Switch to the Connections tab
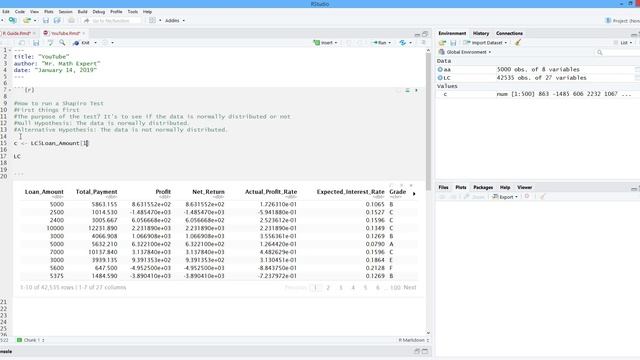This screenshot has width=640, height=360. pyautogui.click(x=509, y=33)
